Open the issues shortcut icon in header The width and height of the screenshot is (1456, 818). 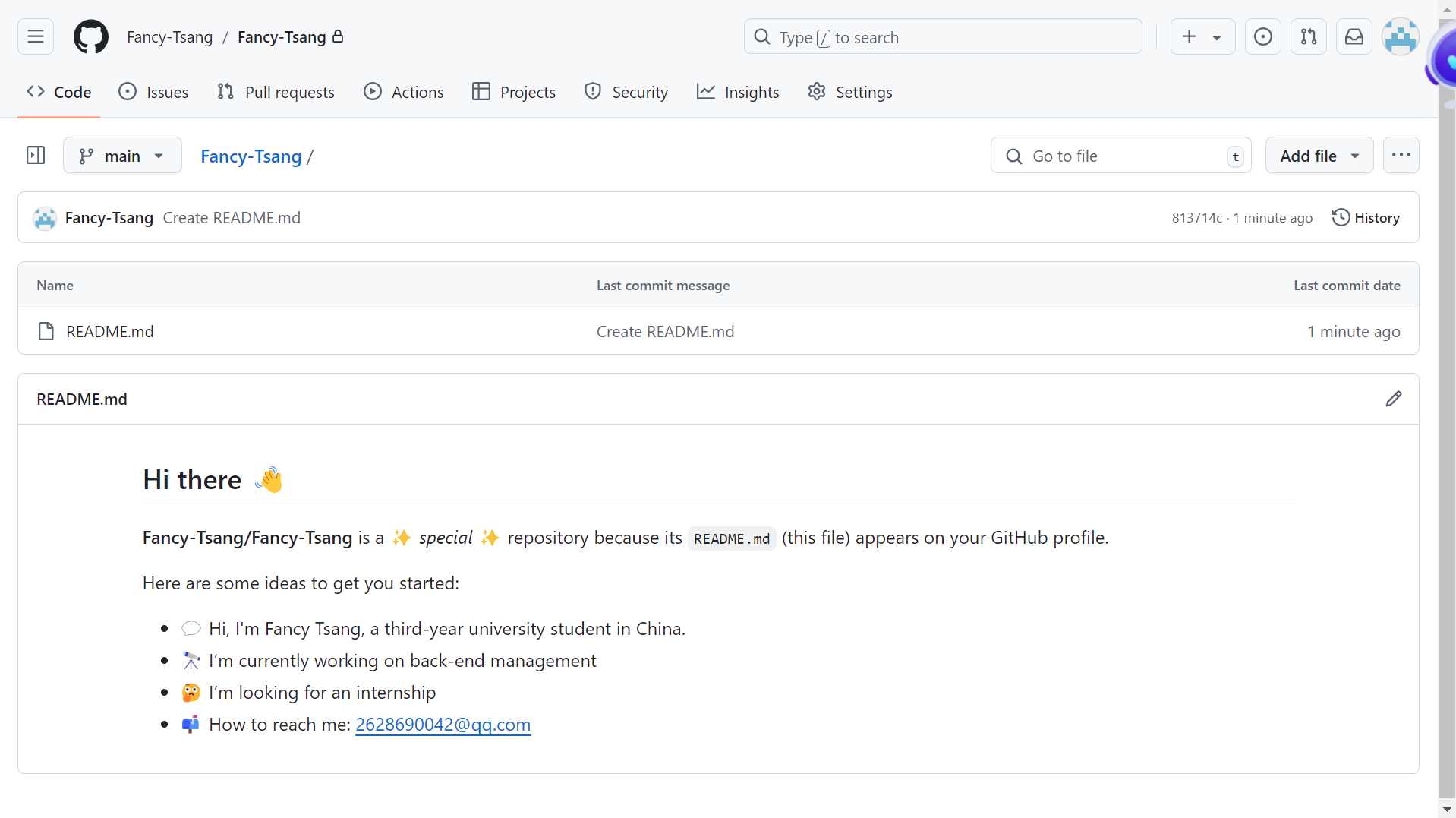point(1263,36)
